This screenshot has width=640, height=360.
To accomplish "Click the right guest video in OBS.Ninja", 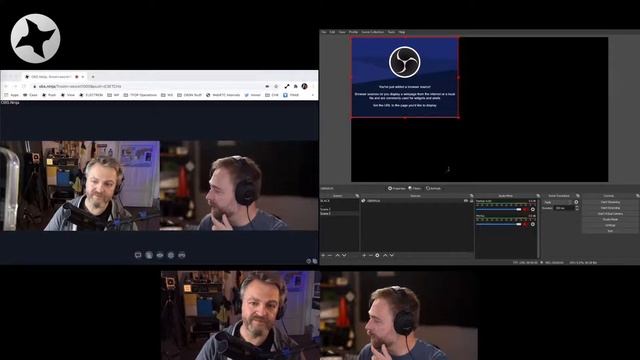I will [239, 186].
